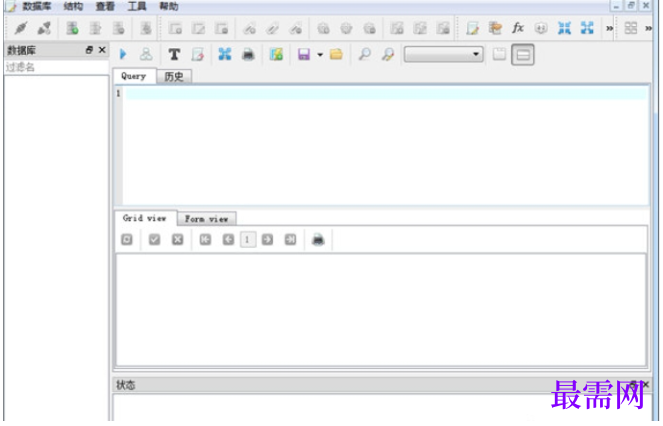This screenshot has height=426, width=663.
Task: Click the printer icon in the Grid view toolbar
Action: pos(318,240)
